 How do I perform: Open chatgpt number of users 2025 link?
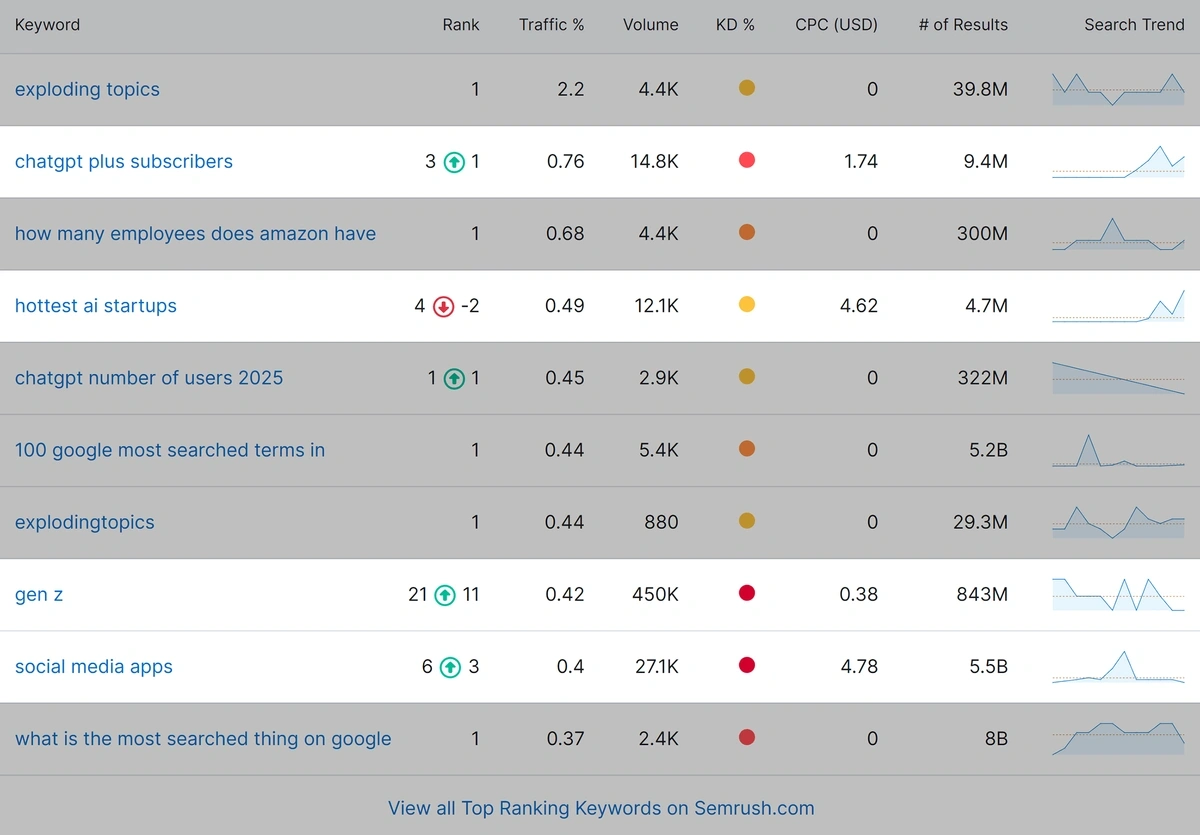tap(149, 378)
